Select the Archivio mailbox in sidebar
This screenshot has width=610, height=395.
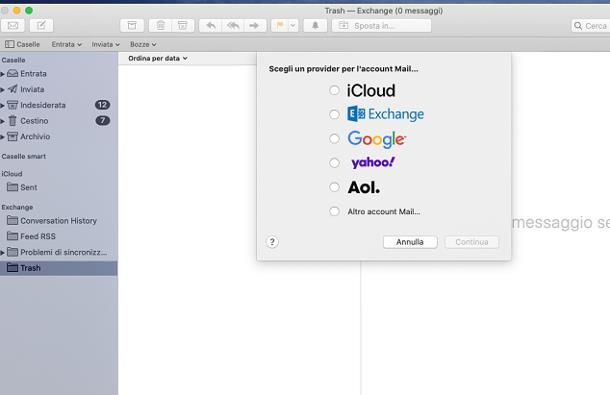(58, 137)
